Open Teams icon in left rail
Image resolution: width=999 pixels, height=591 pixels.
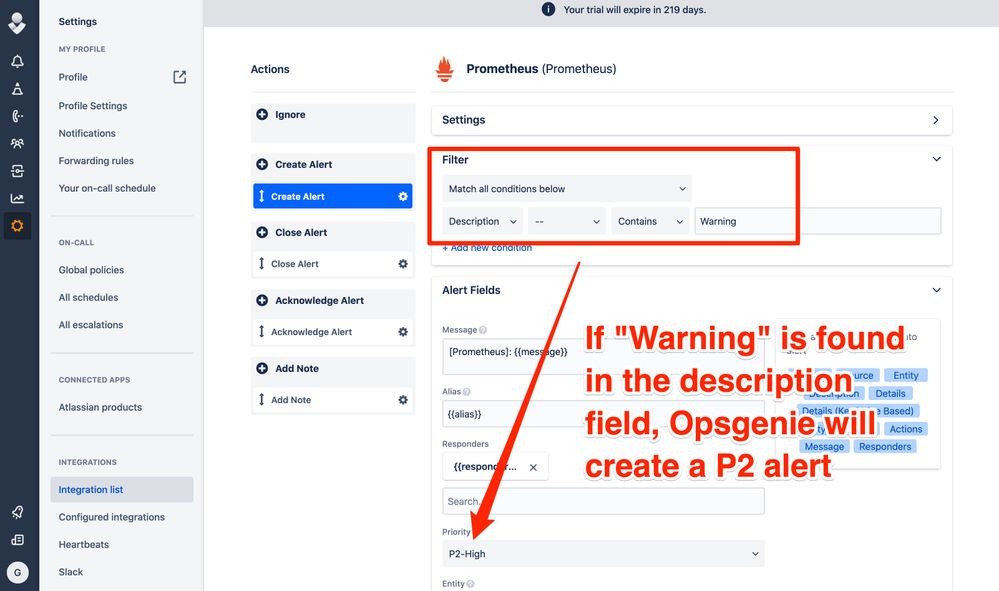[17, 143]
